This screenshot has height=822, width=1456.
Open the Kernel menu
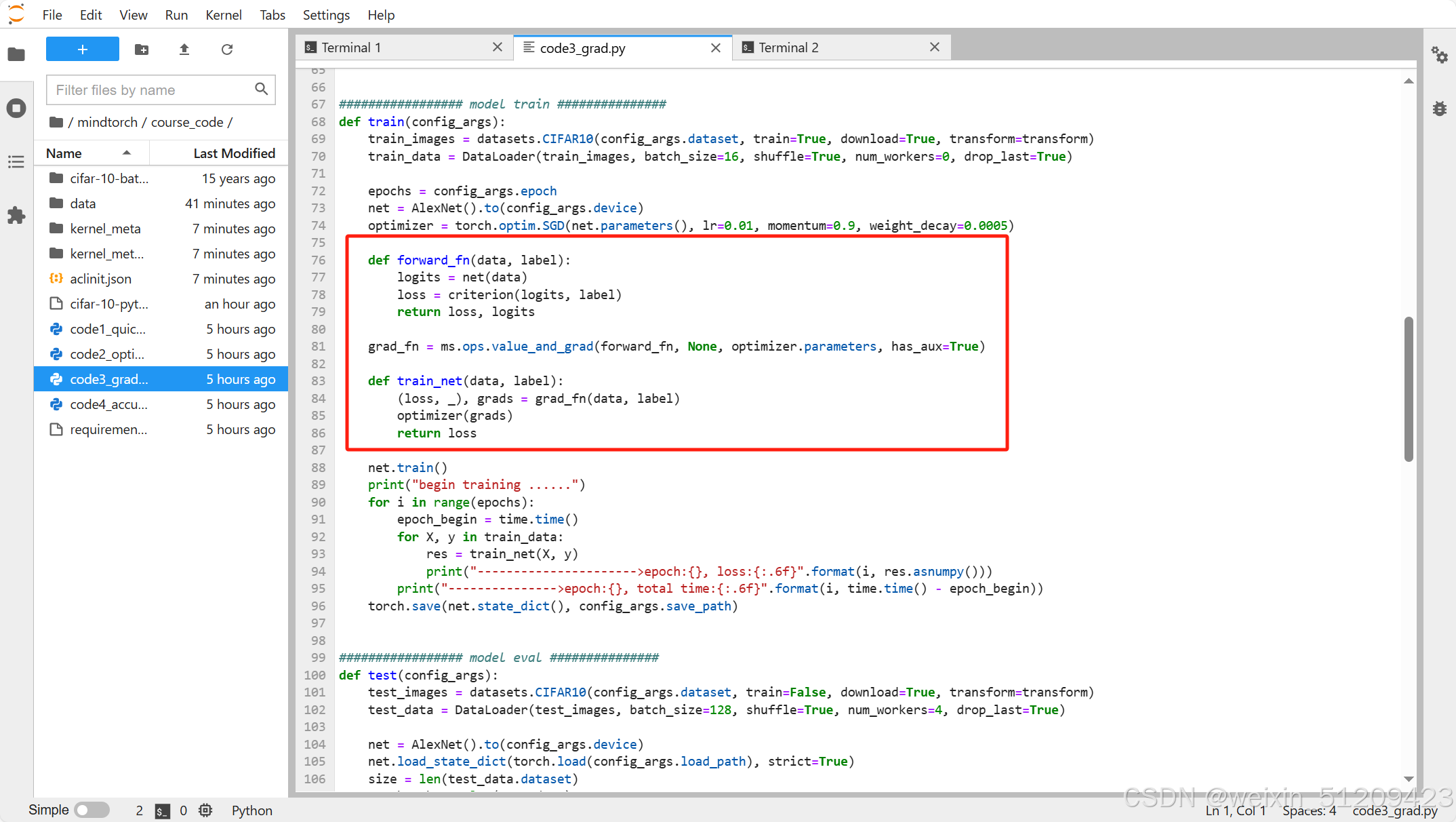pyautogui.click(x=223, y=15)
